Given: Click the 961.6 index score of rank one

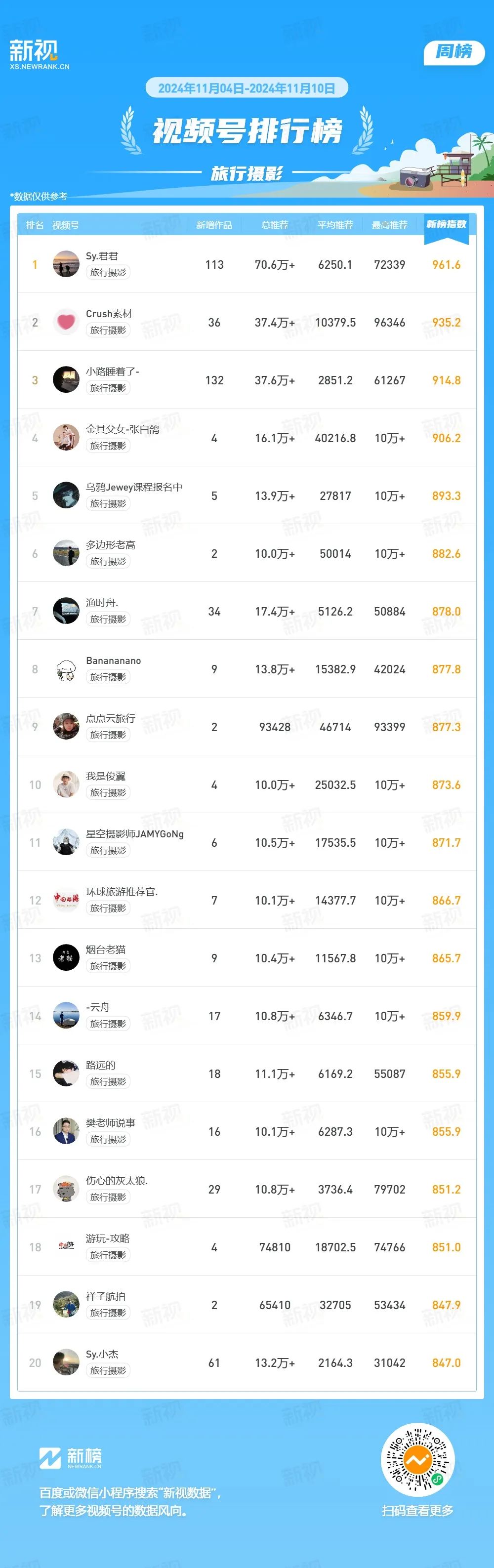Looking at the screenshot, I should click(446, 265).
